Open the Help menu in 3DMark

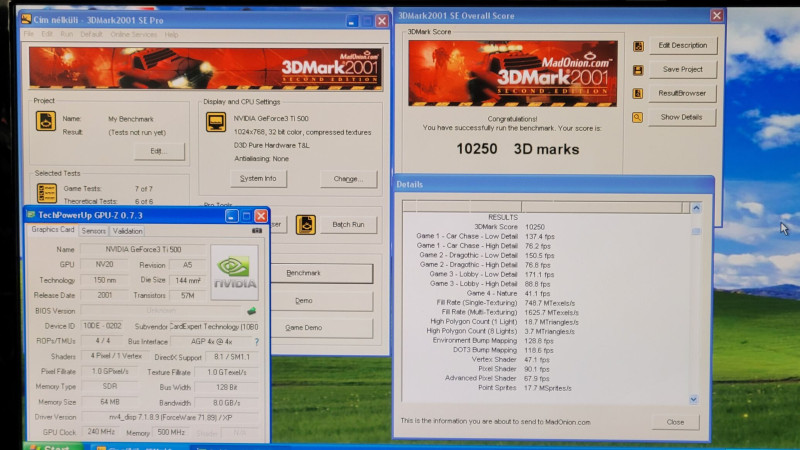[x=171, y=34]
